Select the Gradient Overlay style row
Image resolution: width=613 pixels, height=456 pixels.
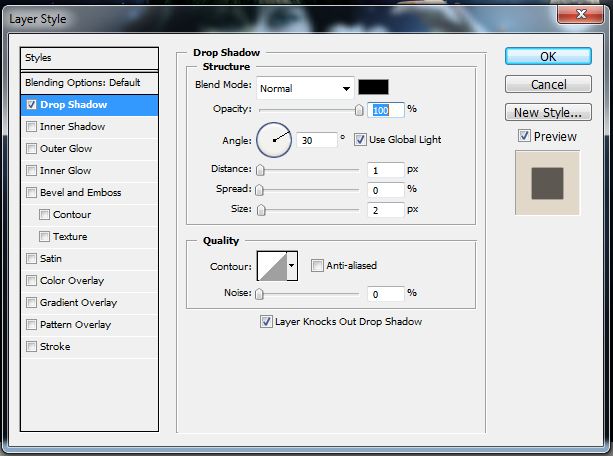click(90, 303)
